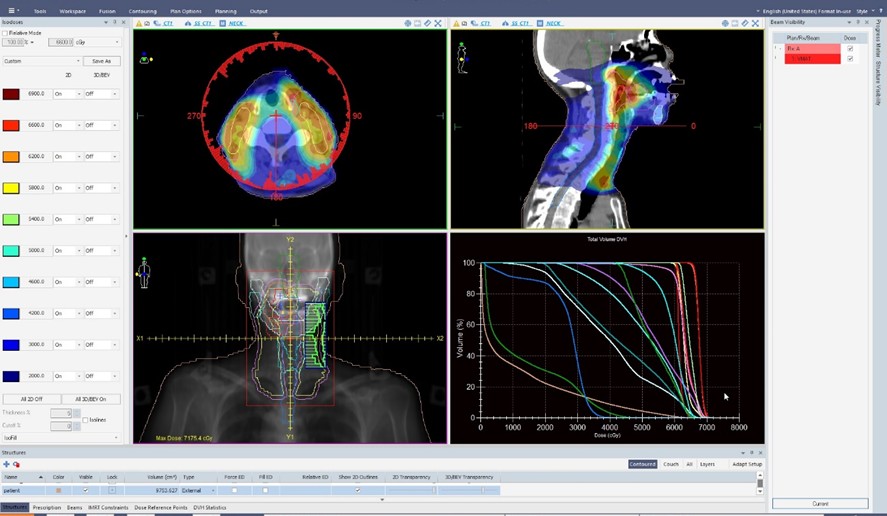Click the crosshair icon in sagittal view header
This screenshot has height=516, width=887.
tap(725, 23)
